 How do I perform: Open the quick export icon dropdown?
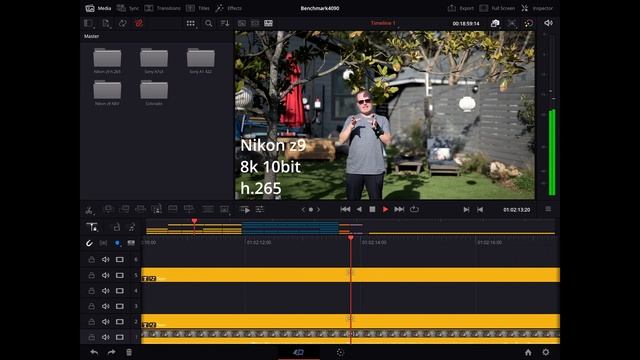tap(495, 23)
